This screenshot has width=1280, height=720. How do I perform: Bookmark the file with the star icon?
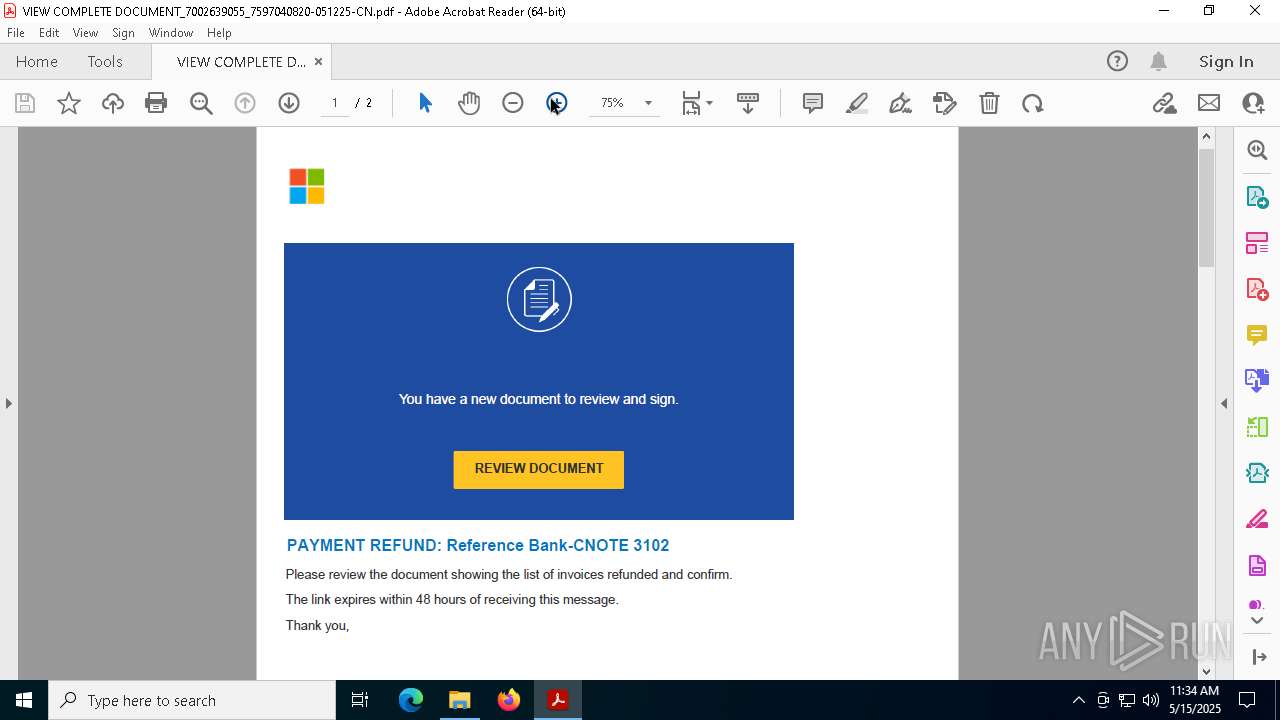tap(69, 103)
